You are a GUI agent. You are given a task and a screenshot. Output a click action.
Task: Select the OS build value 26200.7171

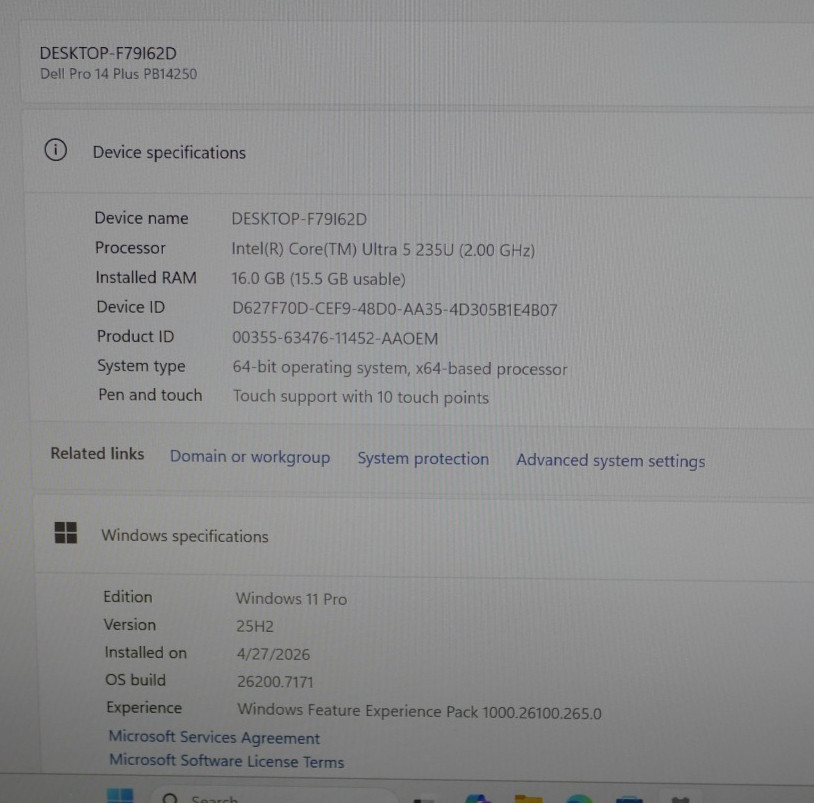click(275, 682)
